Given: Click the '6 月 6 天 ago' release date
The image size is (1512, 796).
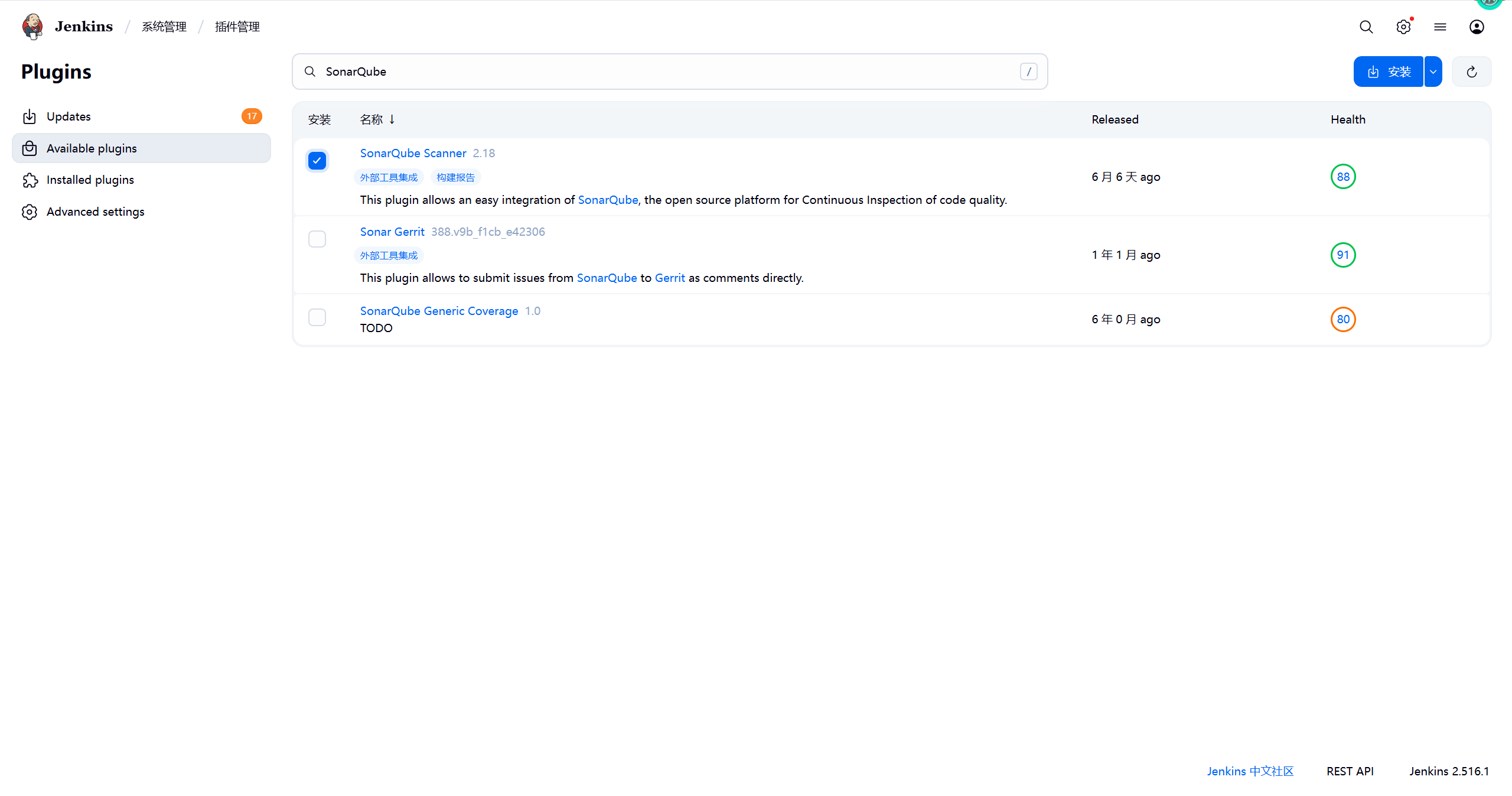Looking at the screenshot, I should click(1126, 177).
